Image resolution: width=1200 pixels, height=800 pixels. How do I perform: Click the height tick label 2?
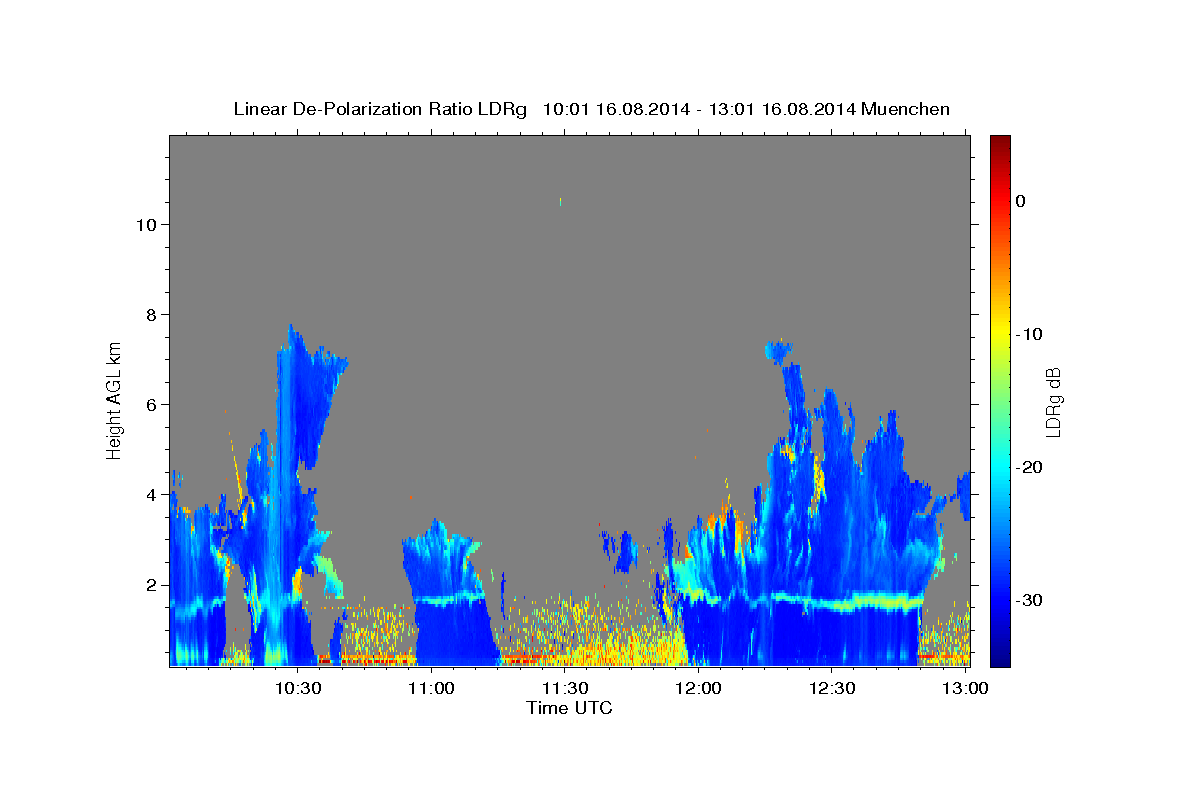[149, 585]
